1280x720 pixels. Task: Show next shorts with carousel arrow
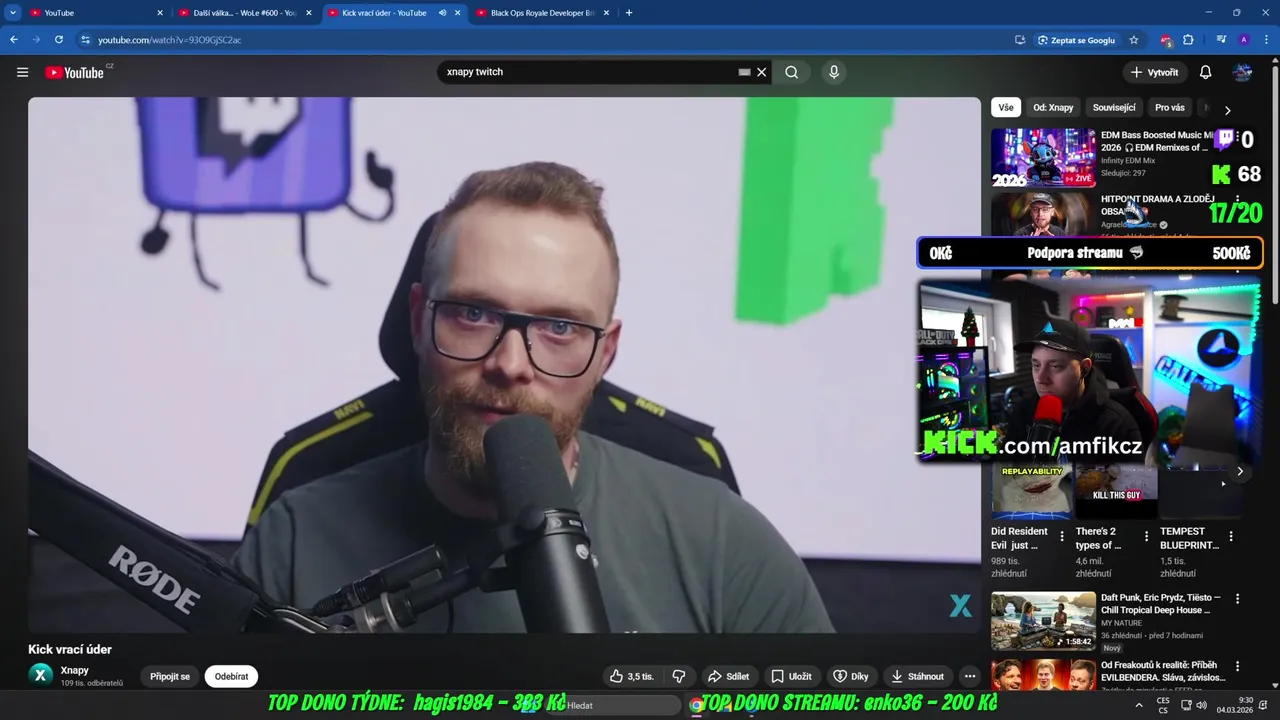[x=1240, y=471]
